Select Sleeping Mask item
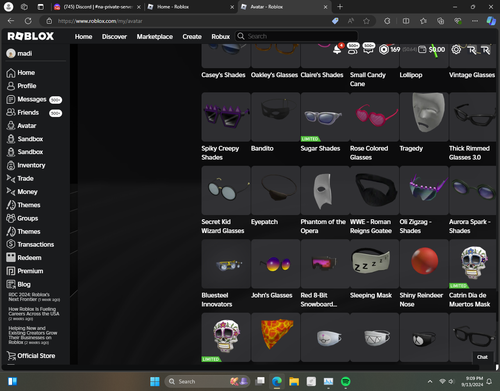This screenshot has width=500, height=391. pyautogui.click(x=375, y=264)
